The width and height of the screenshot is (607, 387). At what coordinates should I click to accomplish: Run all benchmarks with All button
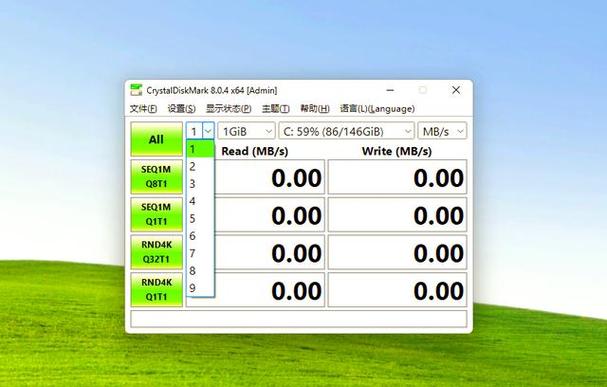click(x=156, y=139)
